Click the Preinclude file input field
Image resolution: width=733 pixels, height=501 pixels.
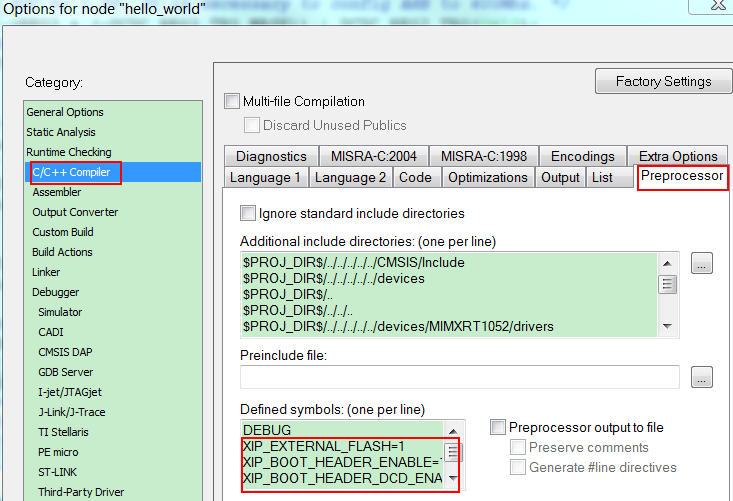point(460,377)
